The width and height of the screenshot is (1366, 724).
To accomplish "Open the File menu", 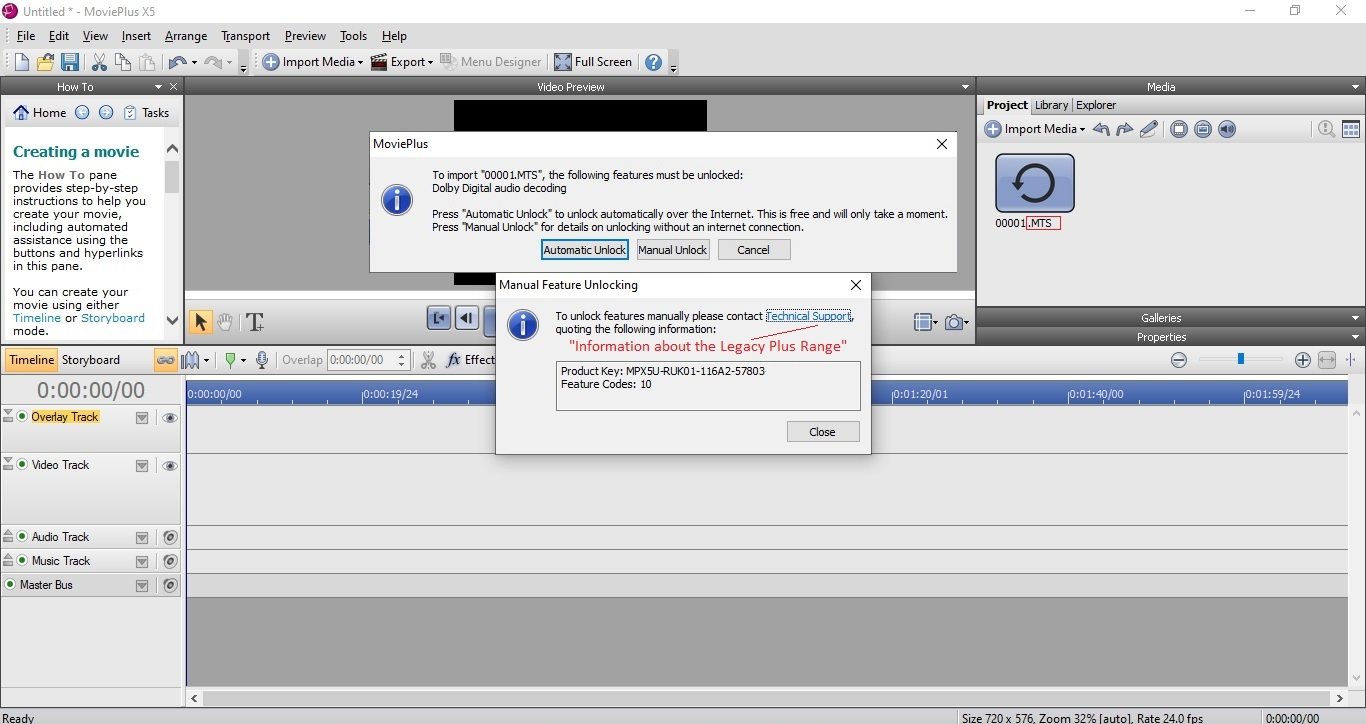I will [26, 36].
